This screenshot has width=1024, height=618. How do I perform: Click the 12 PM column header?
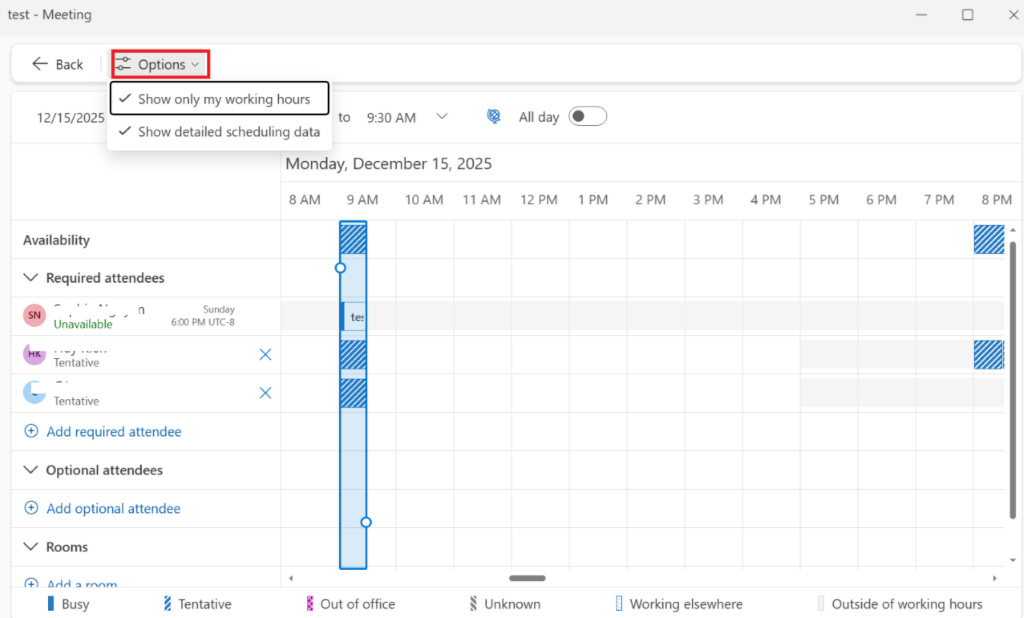[539, 200]
